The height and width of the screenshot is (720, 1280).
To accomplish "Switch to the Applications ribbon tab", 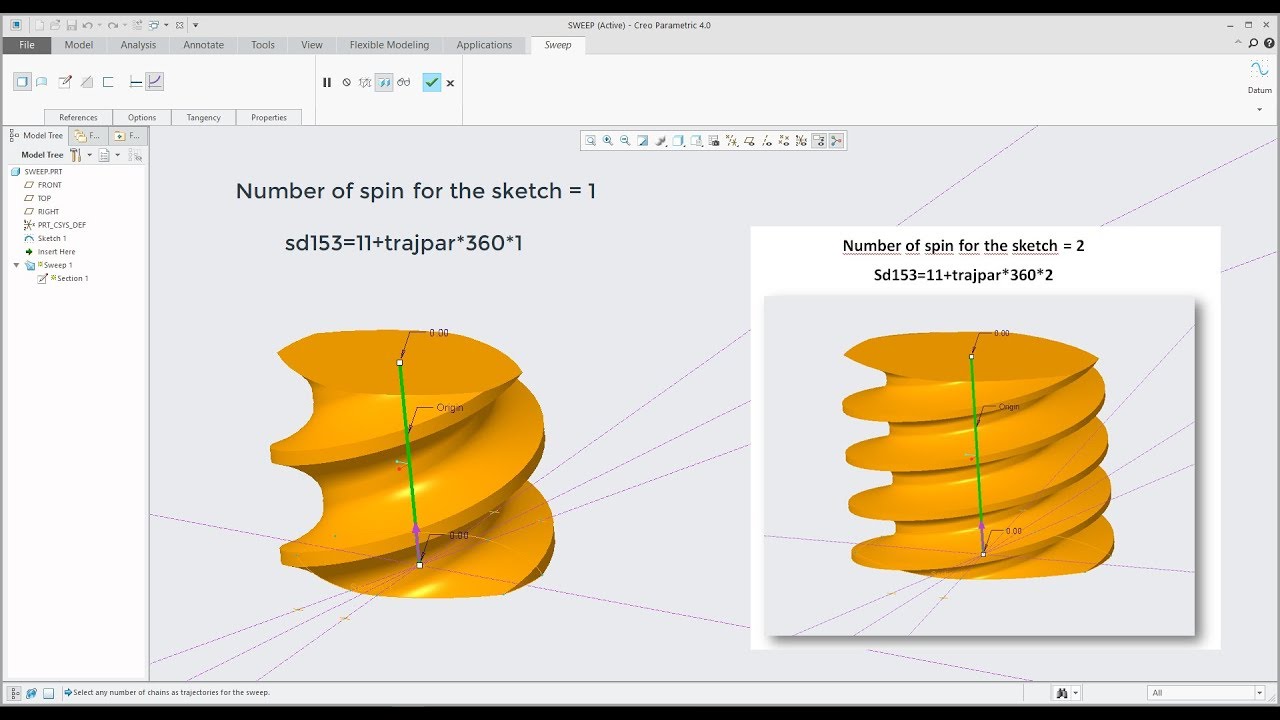I will point(484,45).
